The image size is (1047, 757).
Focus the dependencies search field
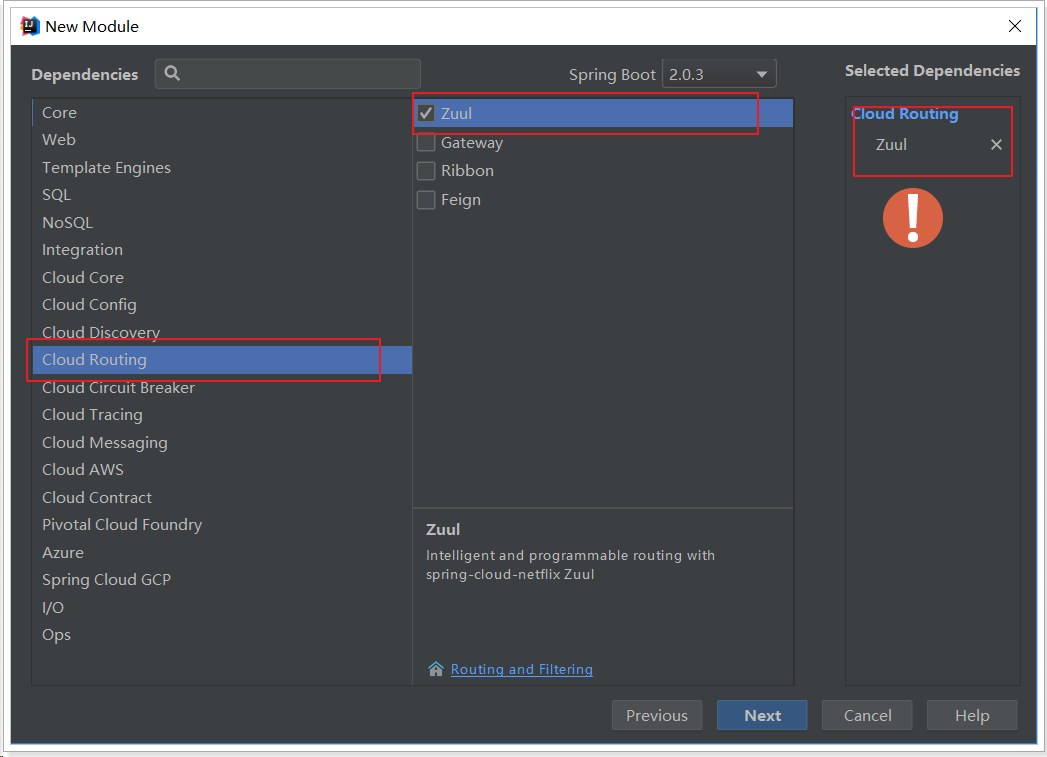[x=288, y=73]
